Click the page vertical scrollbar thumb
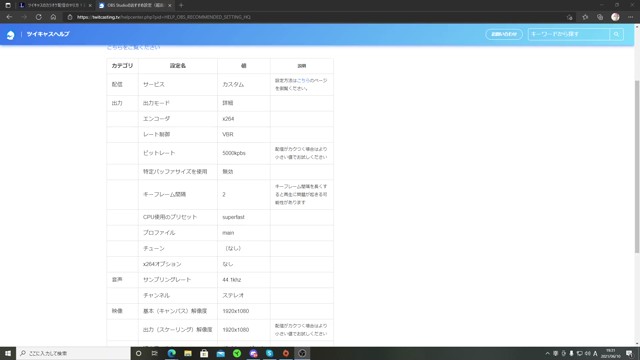The image size is (640, 360). (637, 167)
